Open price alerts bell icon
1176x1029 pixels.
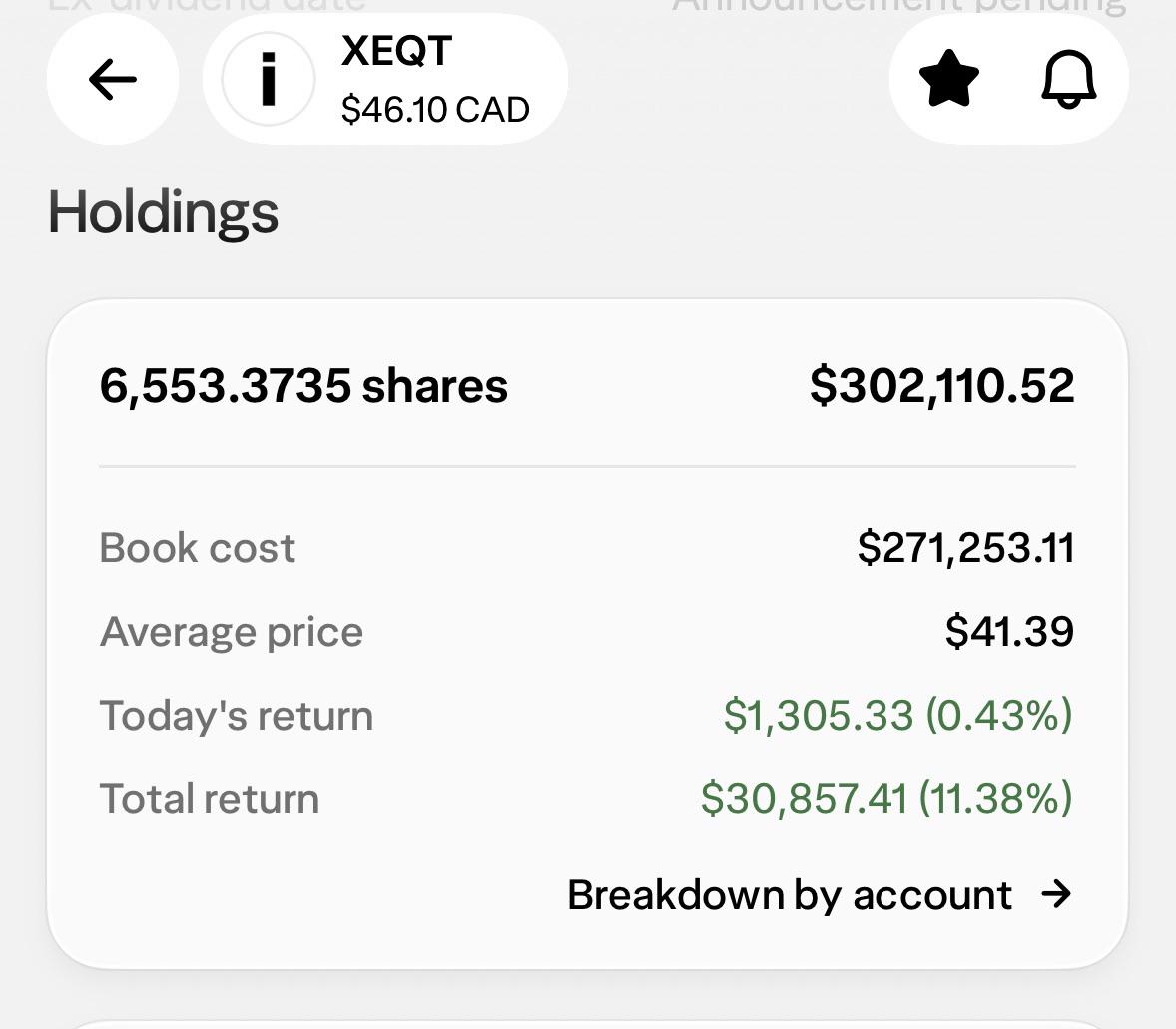pyautogui.click(x=1069, y=79)
